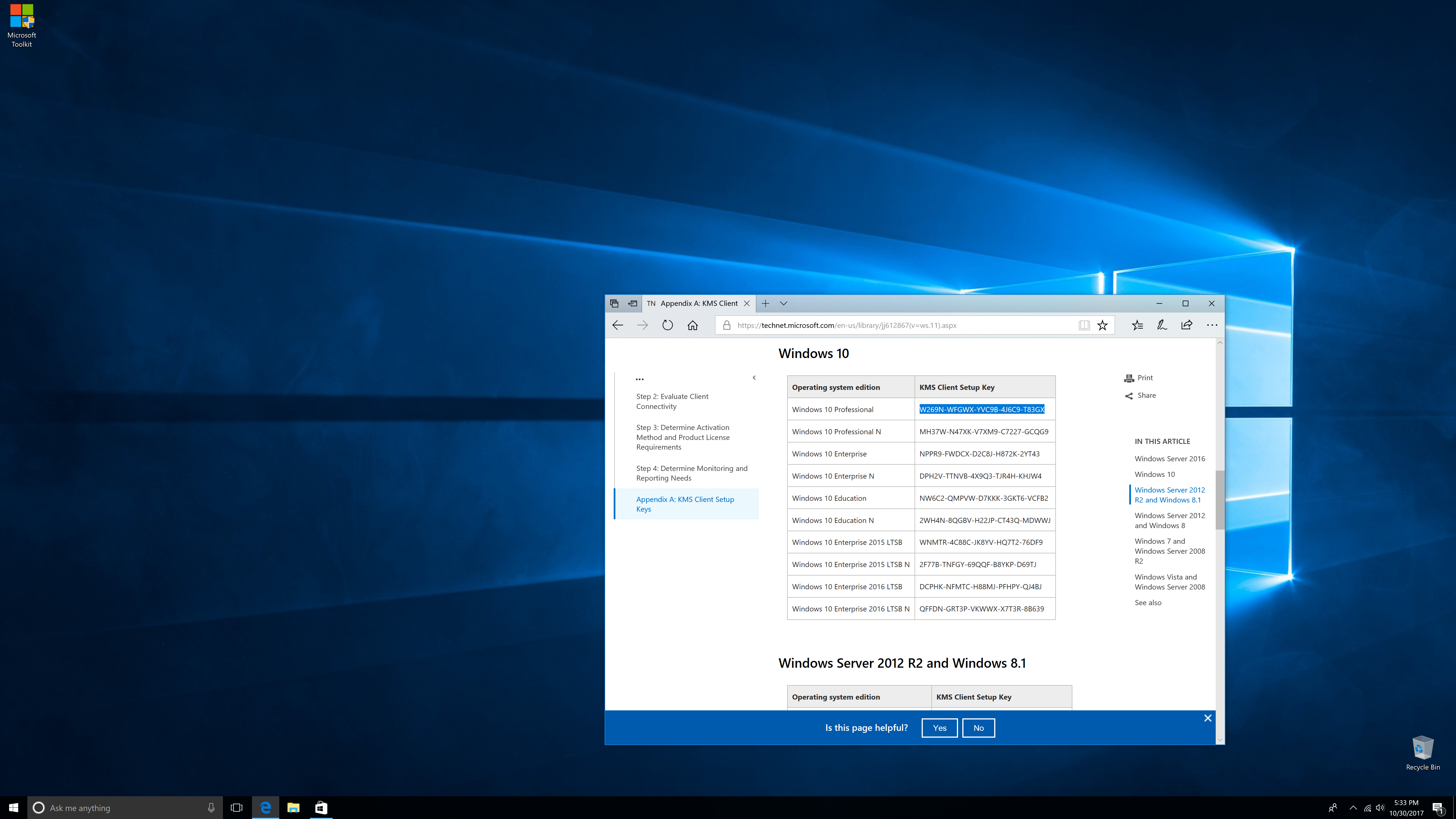Open Action Center notifications icon

(x=1438, y=808)
